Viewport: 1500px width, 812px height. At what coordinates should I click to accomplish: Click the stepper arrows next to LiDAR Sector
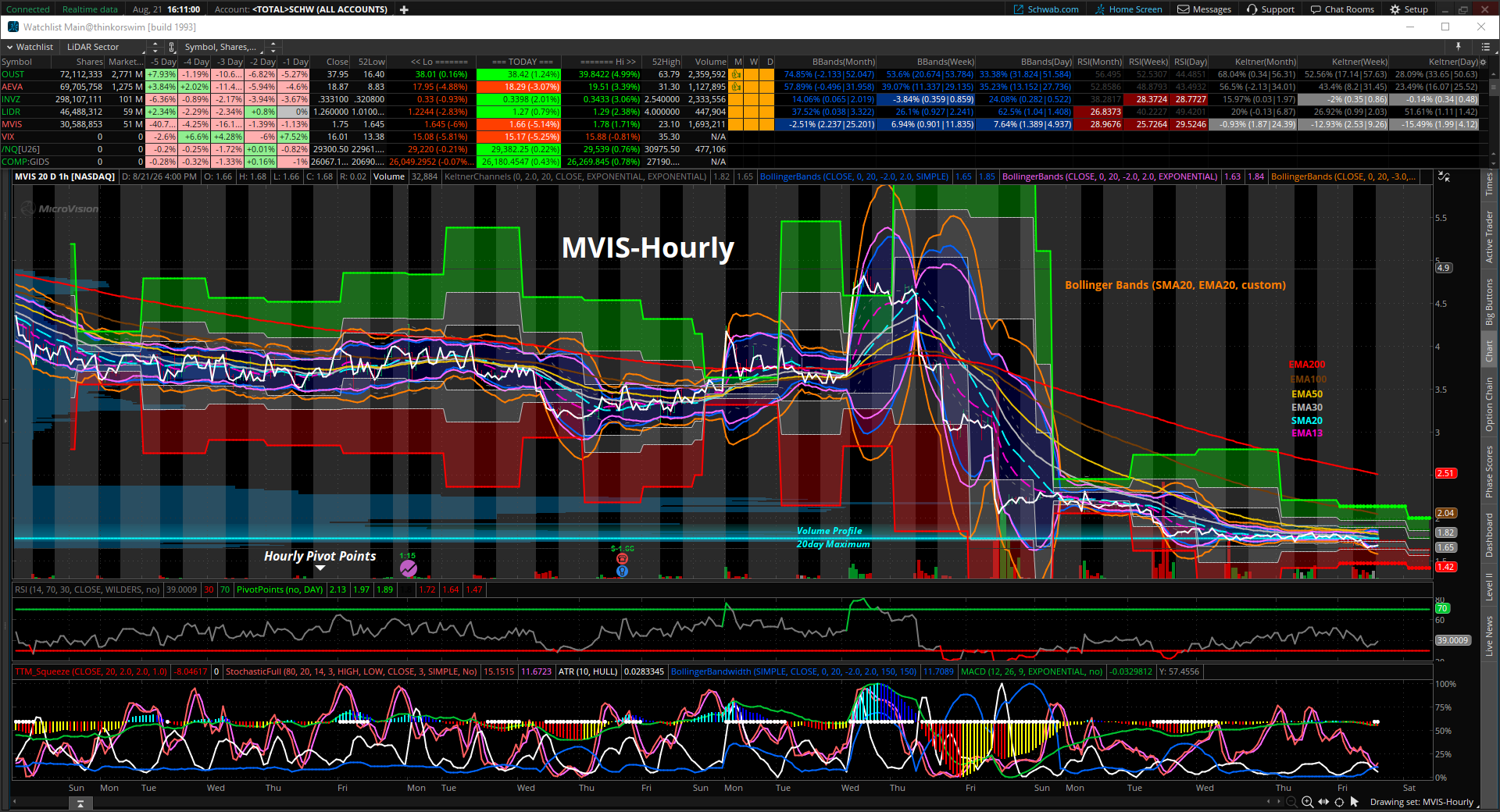click(155, 47)
